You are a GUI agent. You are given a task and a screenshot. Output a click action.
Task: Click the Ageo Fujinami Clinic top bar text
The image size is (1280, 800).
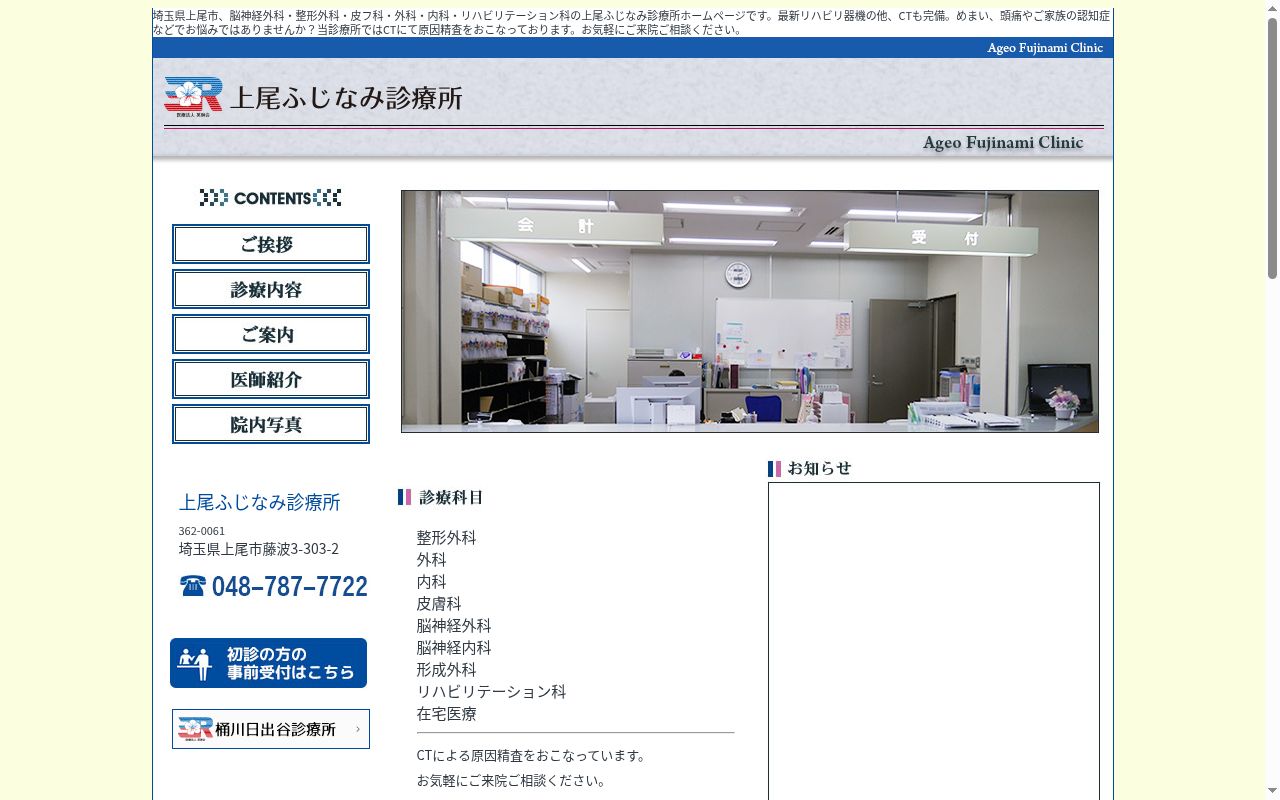1045,48
